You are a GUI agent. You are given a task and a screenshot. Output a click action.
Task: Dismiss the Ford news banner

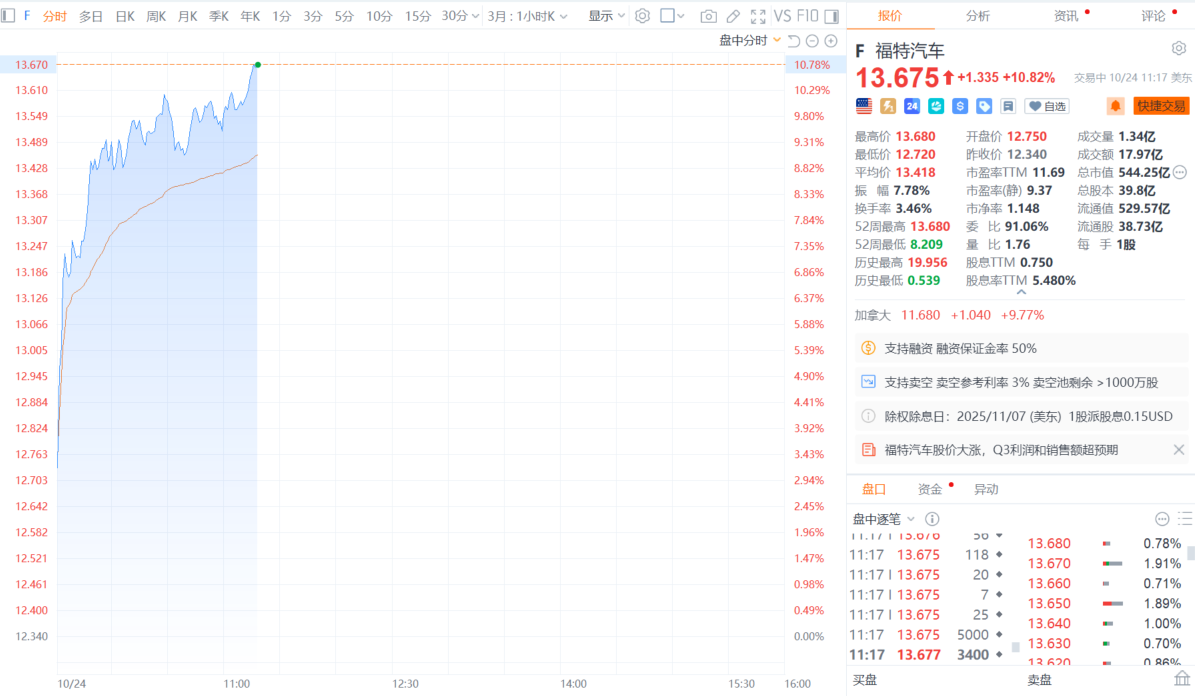pyautogui.click(x=1179, y=450)
